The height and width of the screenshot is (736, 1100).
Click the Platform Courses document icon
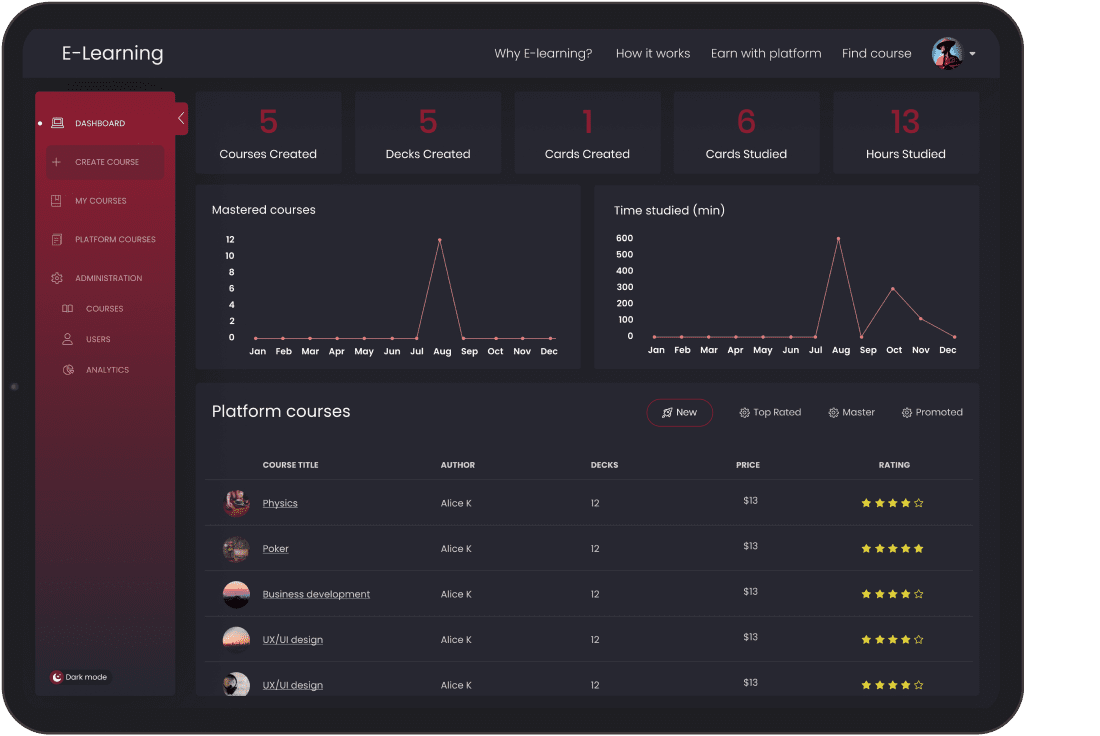[x=56, y=240]
